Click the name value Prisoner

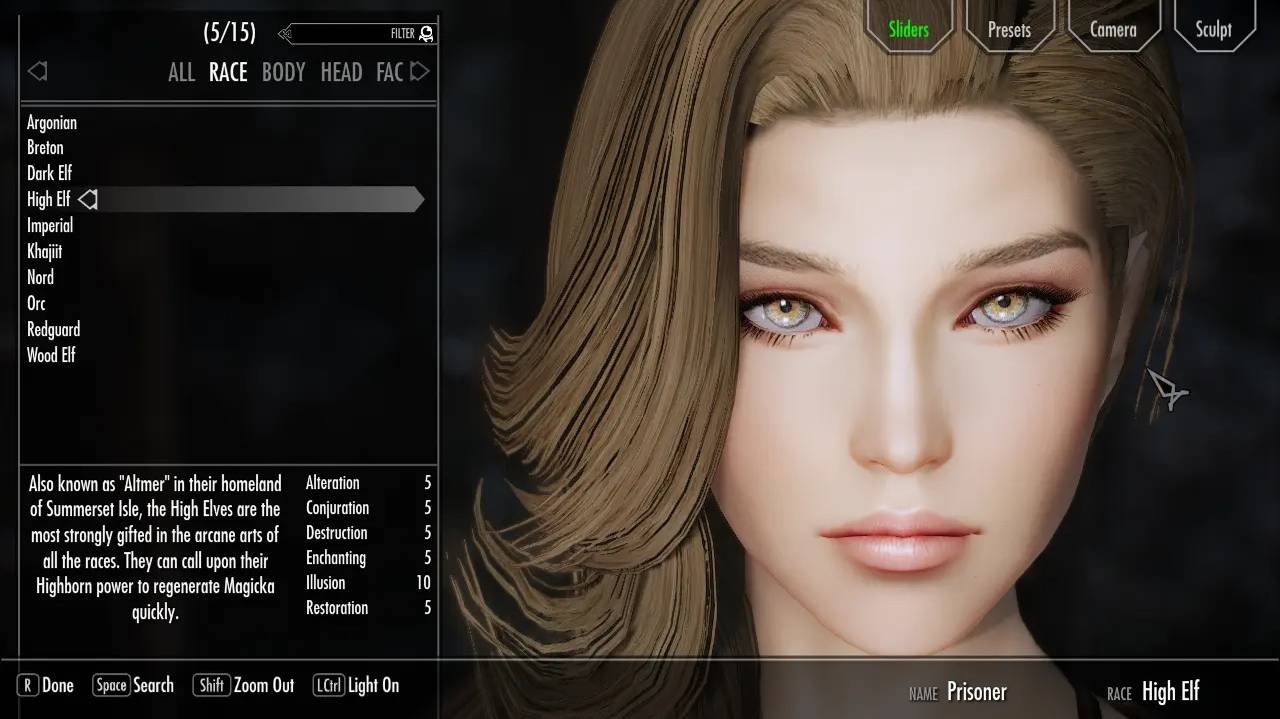click(x=977, y=692)
